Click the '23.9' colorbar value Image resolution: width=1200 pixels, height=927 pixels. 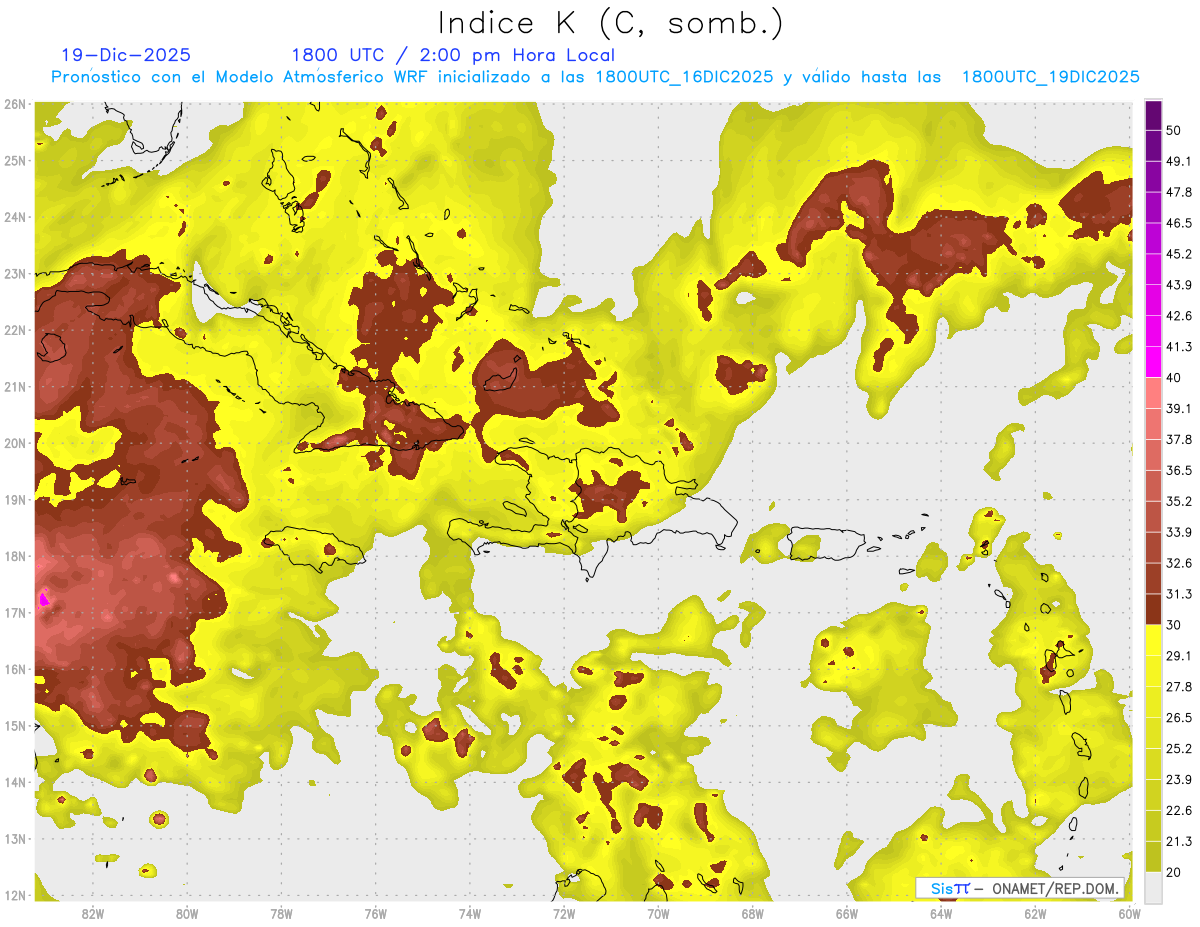click(1179, 779)
